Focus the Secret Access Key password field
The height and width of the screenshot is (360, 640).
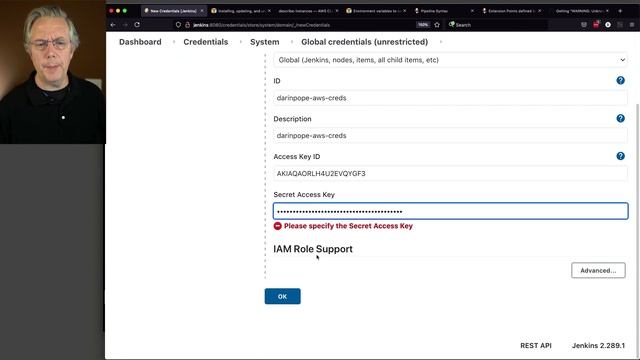coord(450,211)
